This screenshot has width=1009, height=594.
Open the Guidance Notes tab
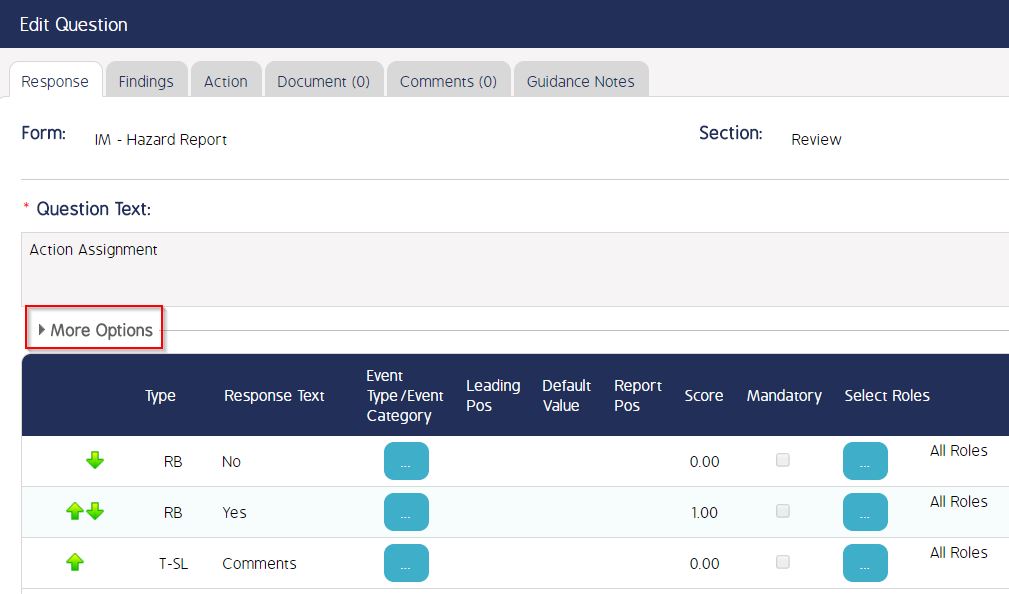tap(581, 82)
